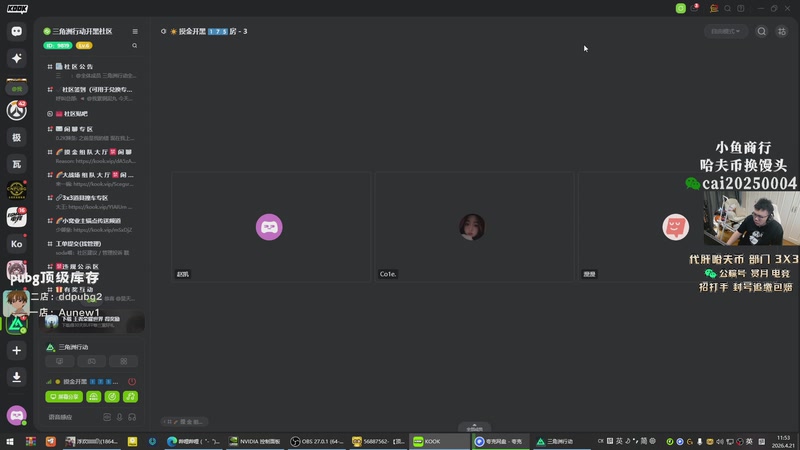This screenshot has height=450, width=800.
Task: Open Windows Start button
Action: click(x=10, y=442)
